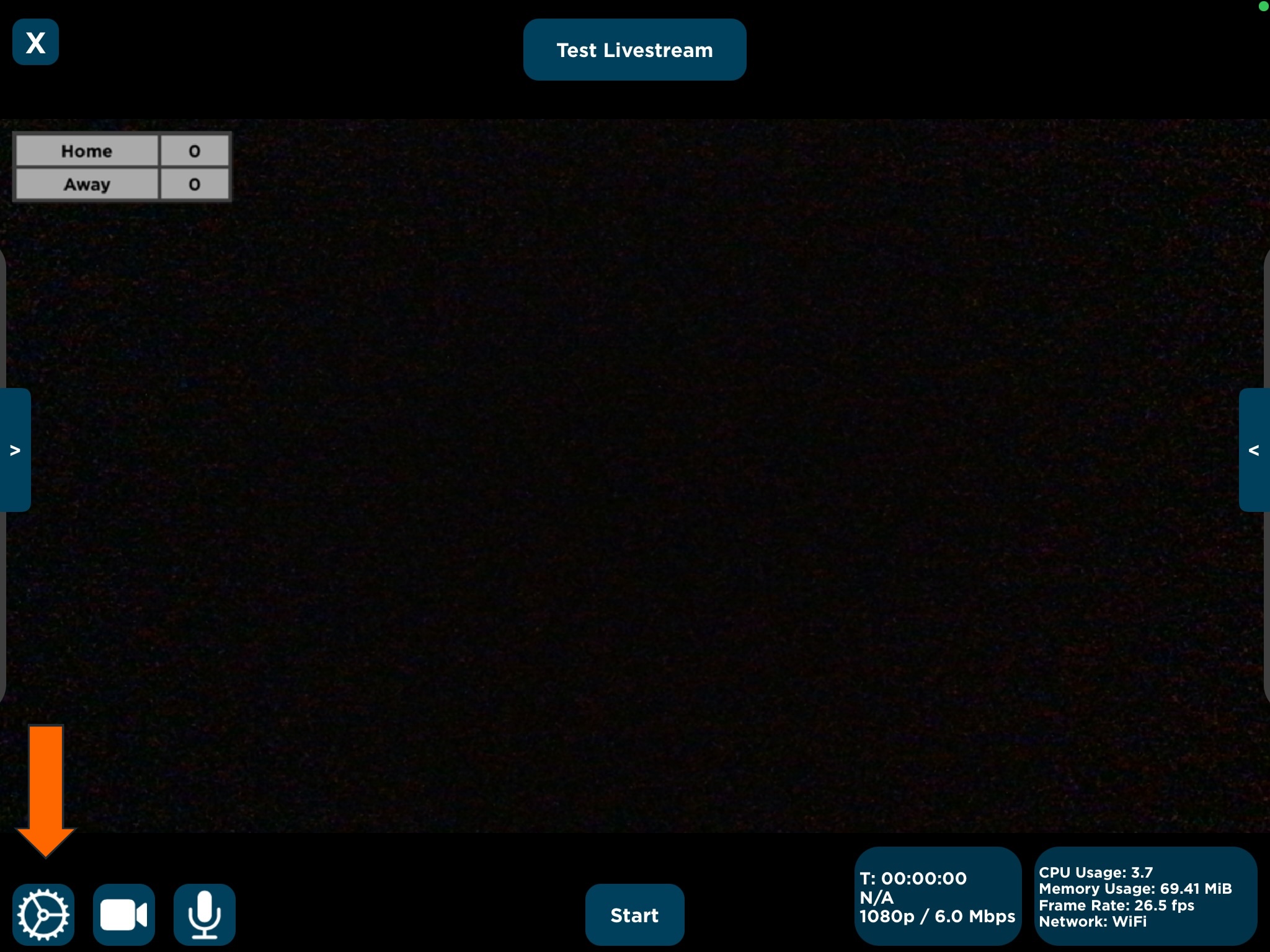The width and height of the screenshot is (1270, 952).
Task: Tap the Network: WiFi line
Action: (x=1093, y=922)
